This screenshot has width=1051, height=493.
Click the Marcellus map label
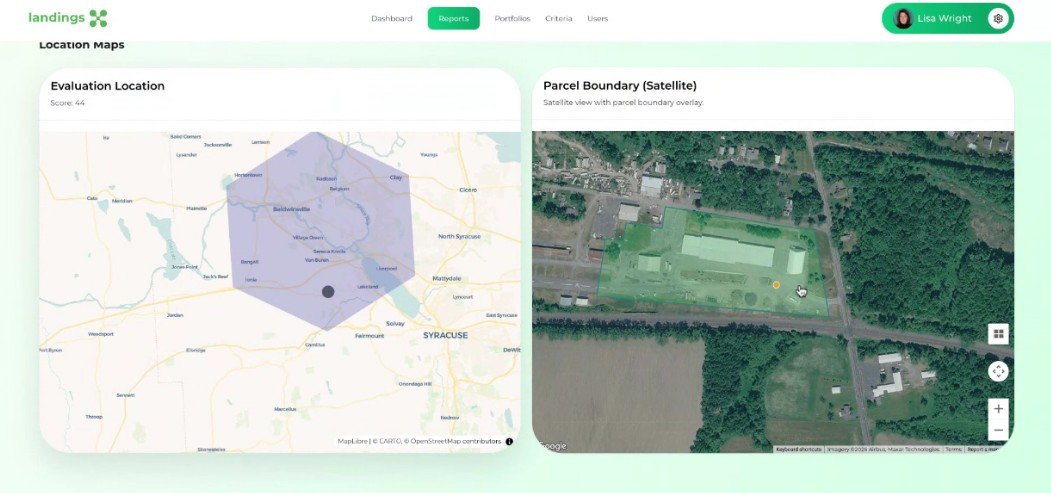pyautogui.click(x=285, y=409)
